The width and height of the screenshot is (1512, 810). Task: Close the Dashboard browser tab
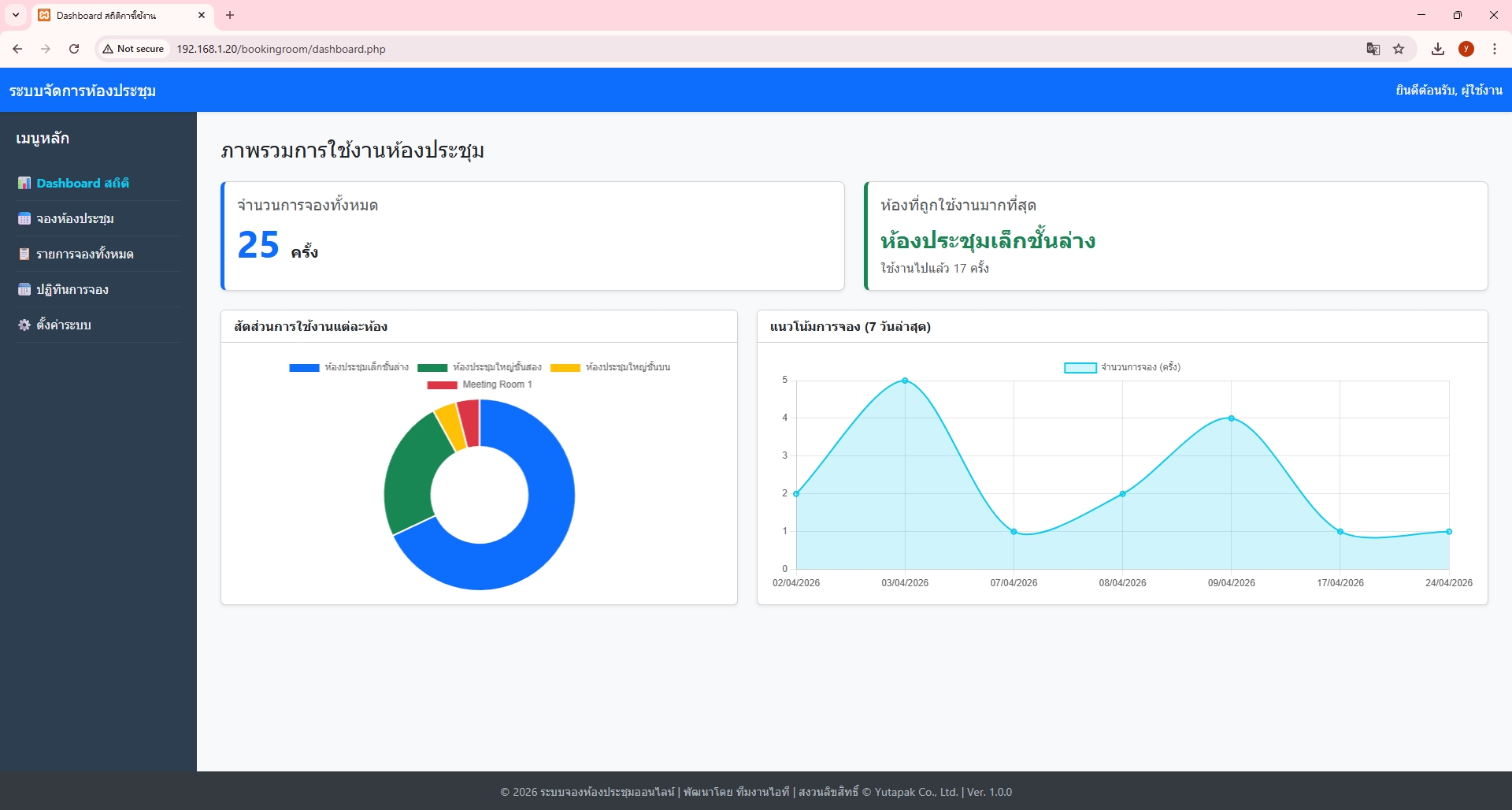coord(202,15)
